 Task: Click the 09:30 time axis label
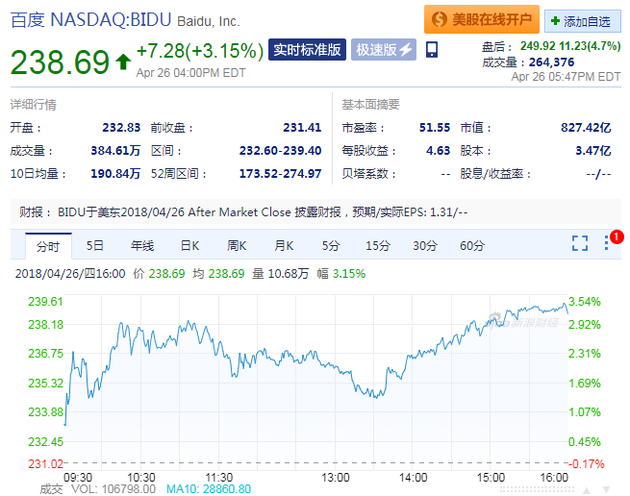[x=78, y=478]
